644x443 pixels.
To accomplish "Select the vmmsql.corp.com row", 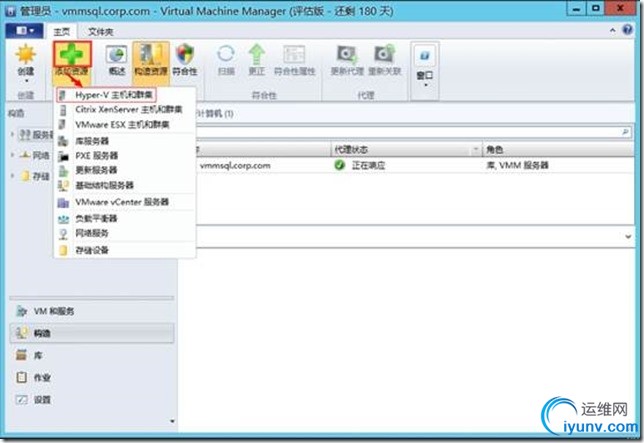I will click(415, 165).
